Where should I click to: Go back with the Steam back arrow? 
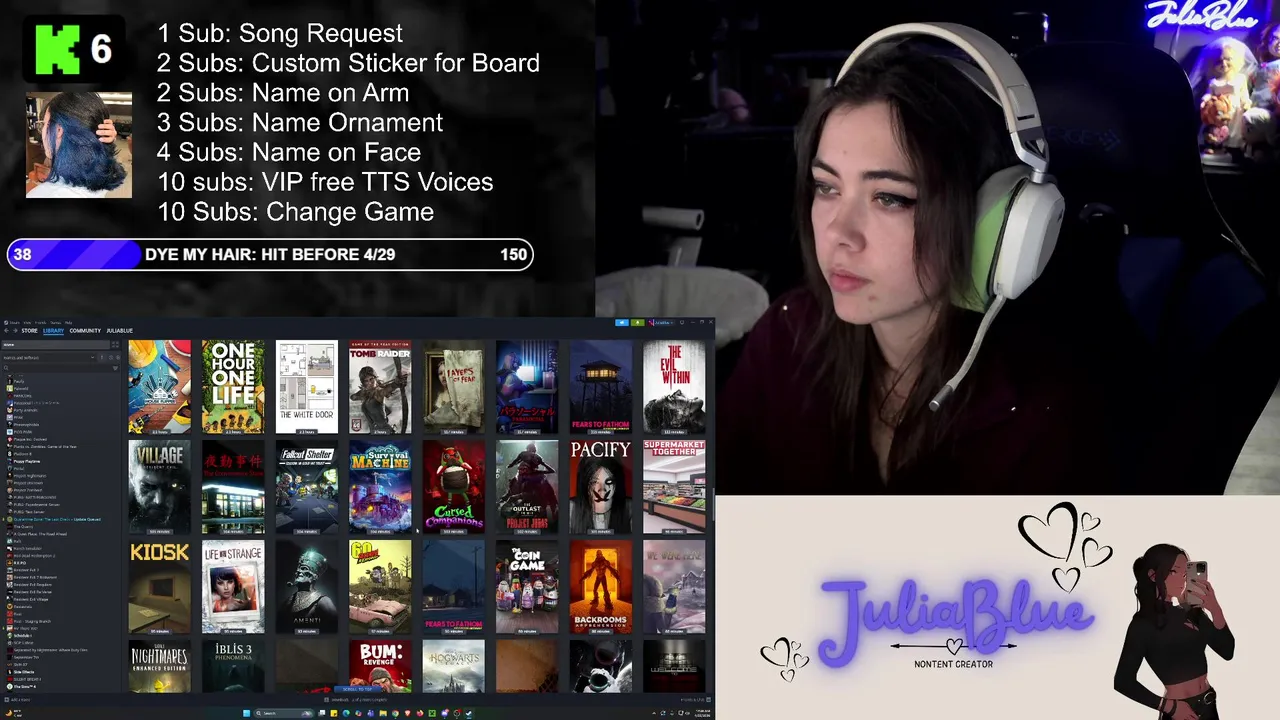(x=6, y=330)
